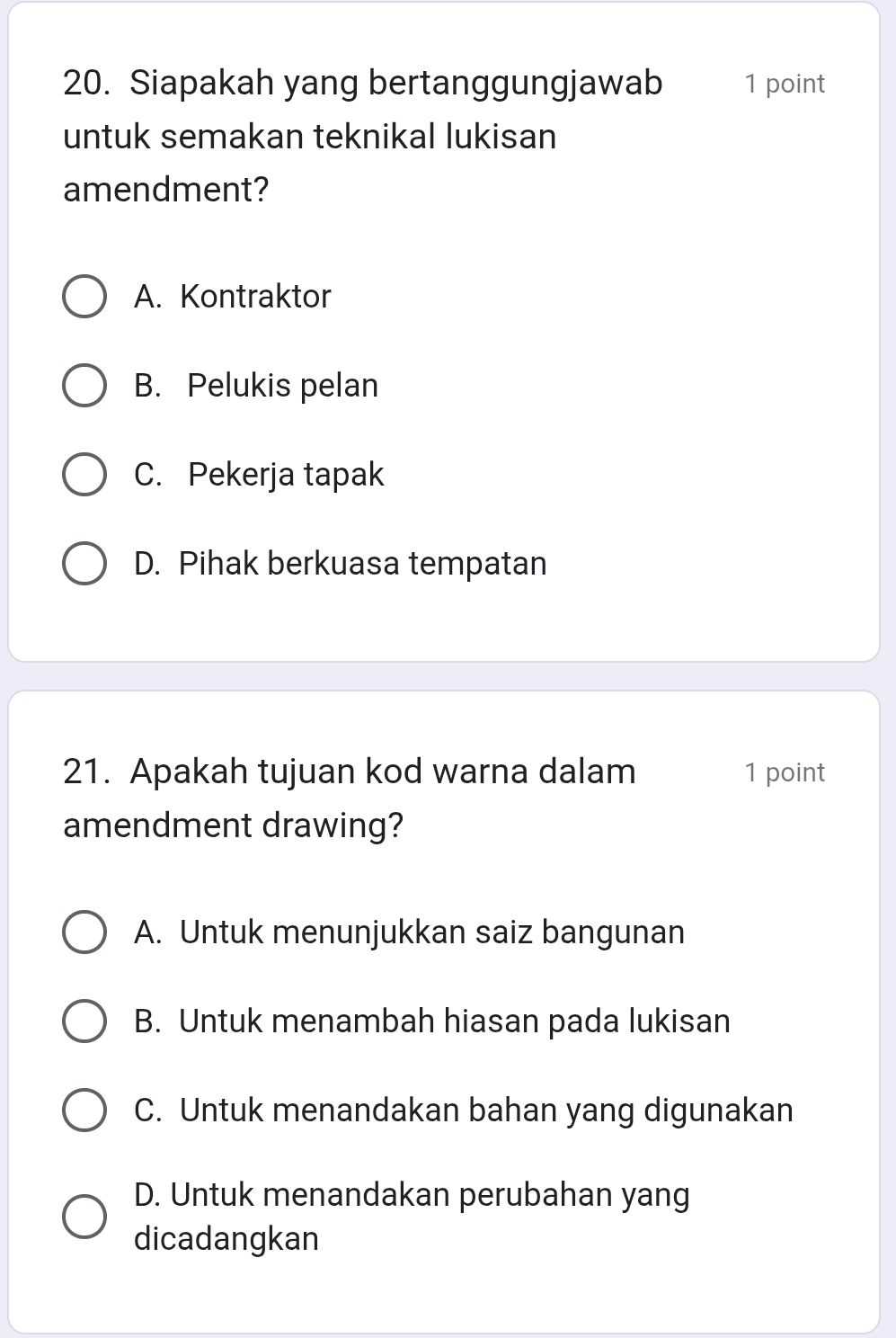
Task: Click "D. Pihak berkuasa tempatan" option label
Action: point(340,564)
